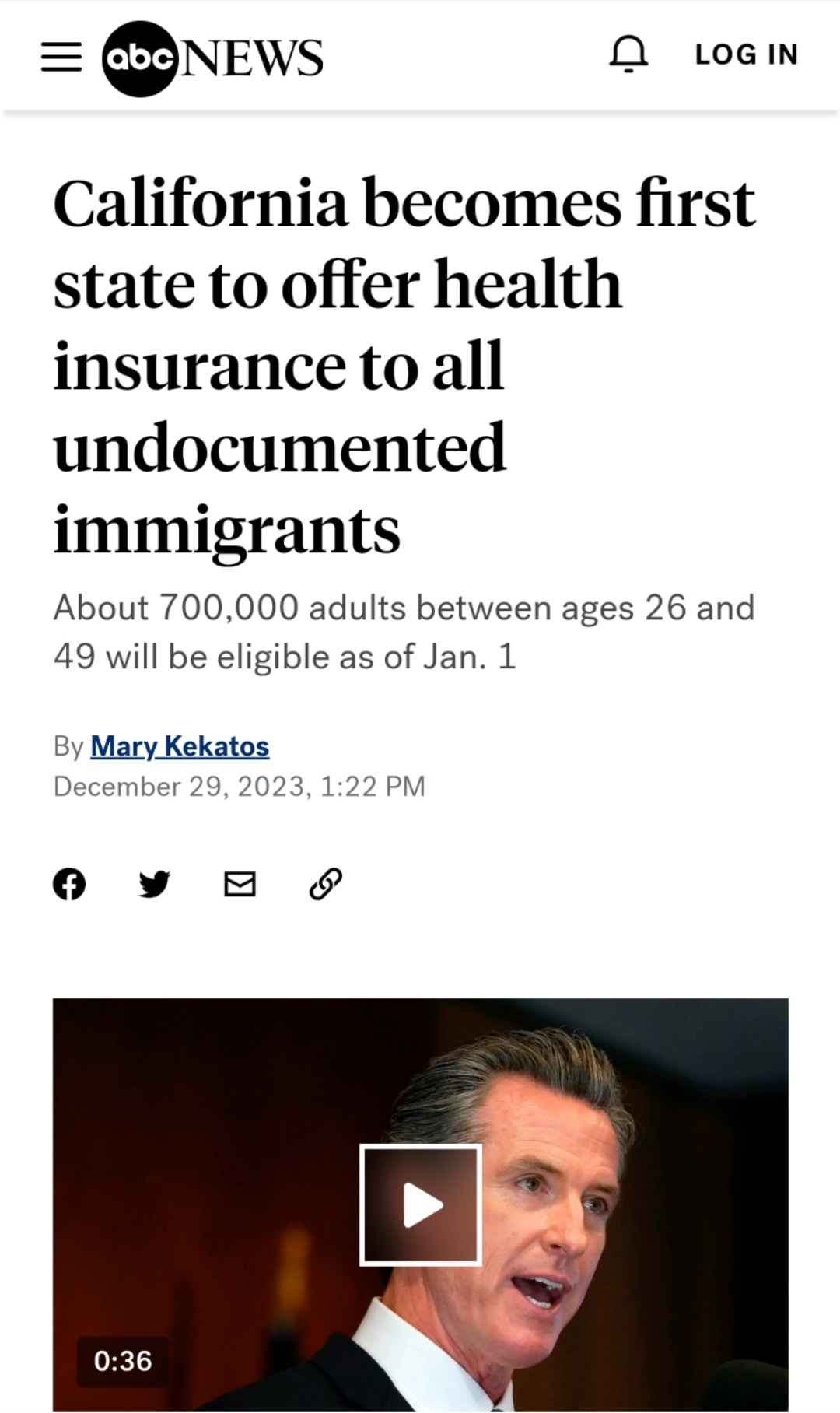This screenshot has height=1413, width=840.
Task: Open the hamburger navigation menu
Action: (x=61, y=57)
